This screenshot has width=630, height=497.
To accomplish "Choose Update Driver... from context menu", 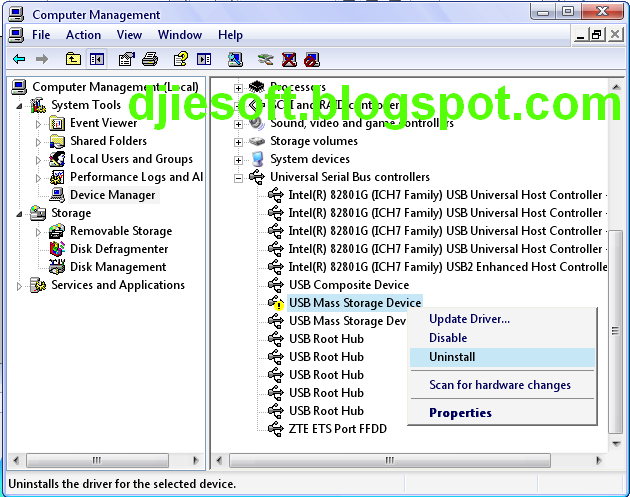I will pyautogui.click(x=502, y=319).
